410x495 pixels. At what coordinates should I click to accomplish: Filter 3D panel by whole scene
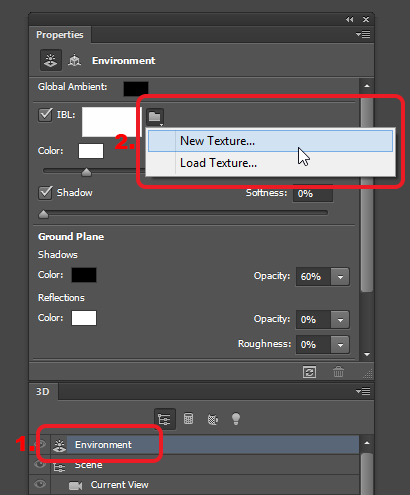(164, 419)
